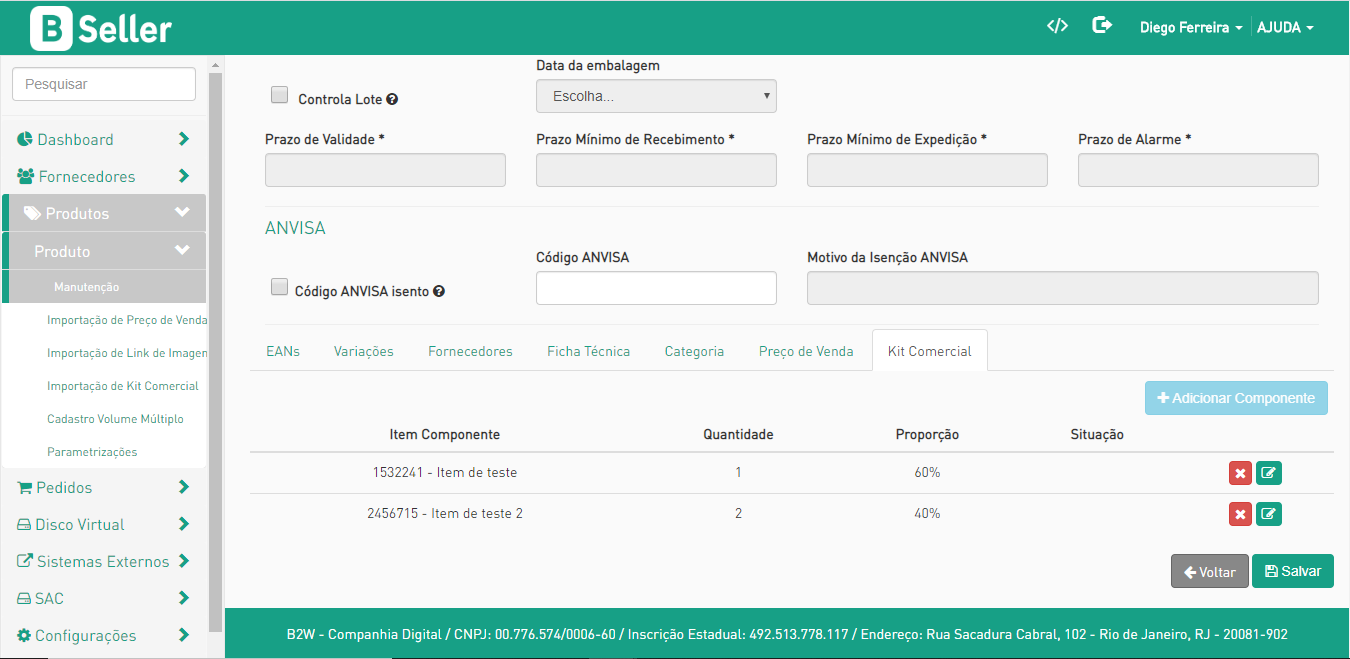Viewport: 1350px width, 659px height.
Task: Delete the Item de teste component row
Action: click(x=1240, y=473)
